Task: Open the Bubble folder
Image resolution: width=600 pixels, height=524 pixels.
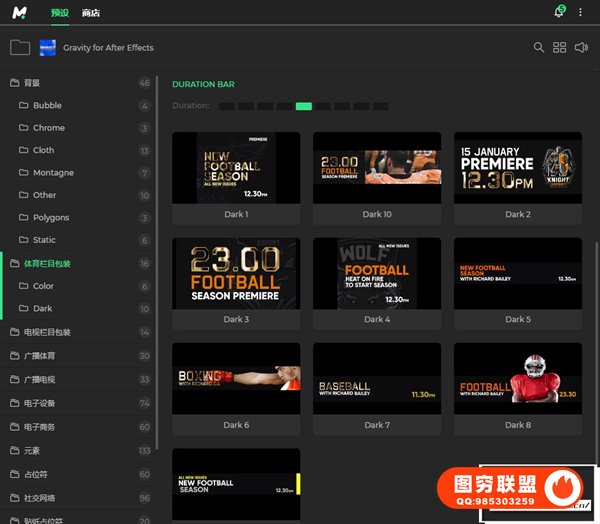Action: click(47, 105)
